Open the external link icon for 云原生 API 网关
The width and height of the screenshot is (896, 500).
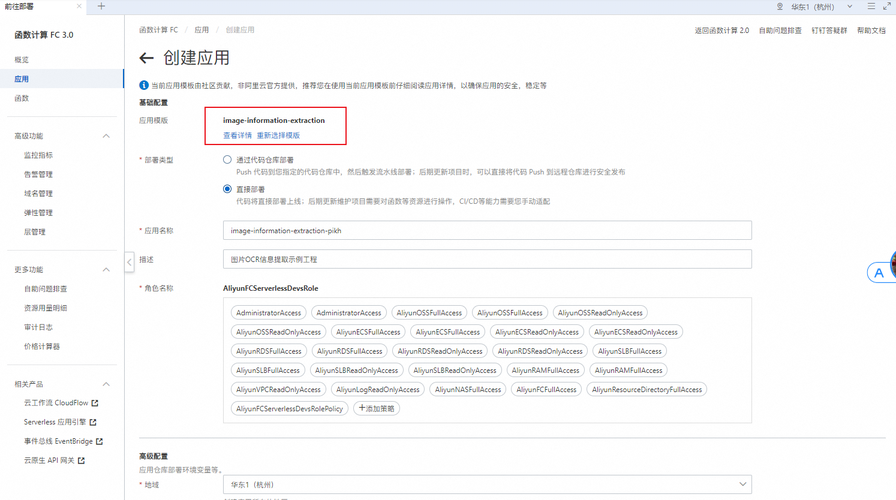point(81,461)
